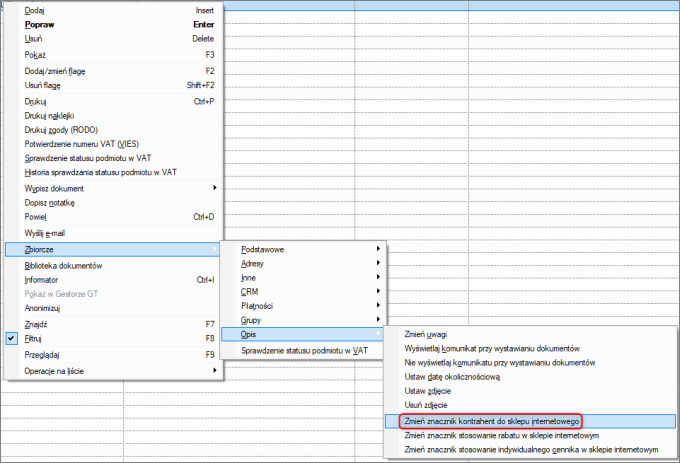Viewport: 680px width, 463px height.
Task: Select Potwierdzenie numeru VAT (VIES)
Action: pos(113,144)
